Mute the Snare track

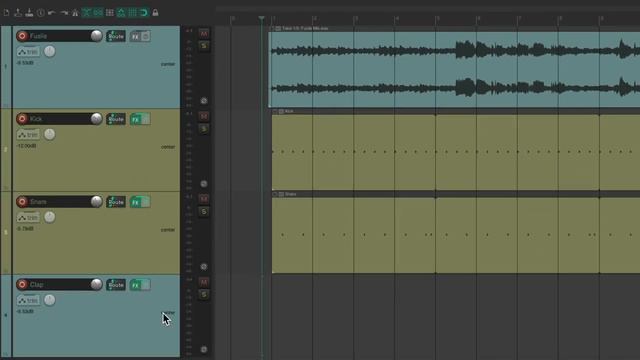pyautogui.click(x=204, y=199)
